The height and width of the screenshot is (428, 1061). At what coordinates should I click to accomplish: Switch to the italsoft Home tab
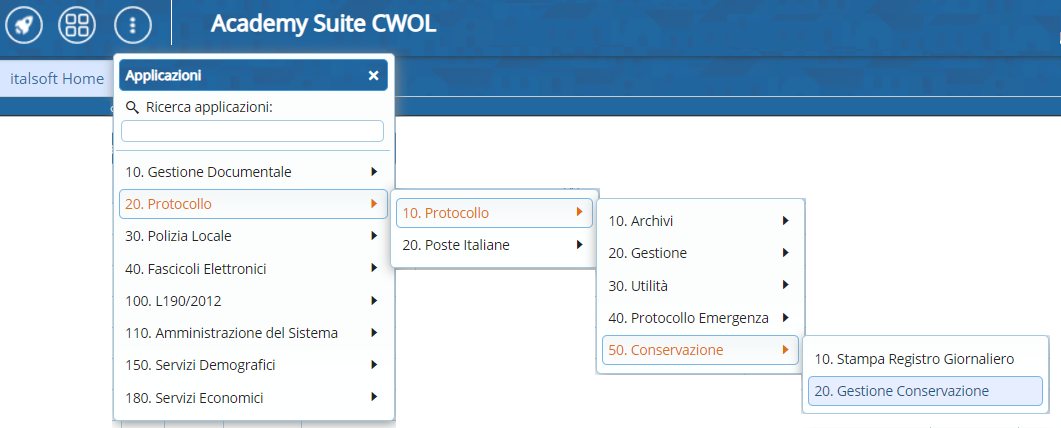56,78
